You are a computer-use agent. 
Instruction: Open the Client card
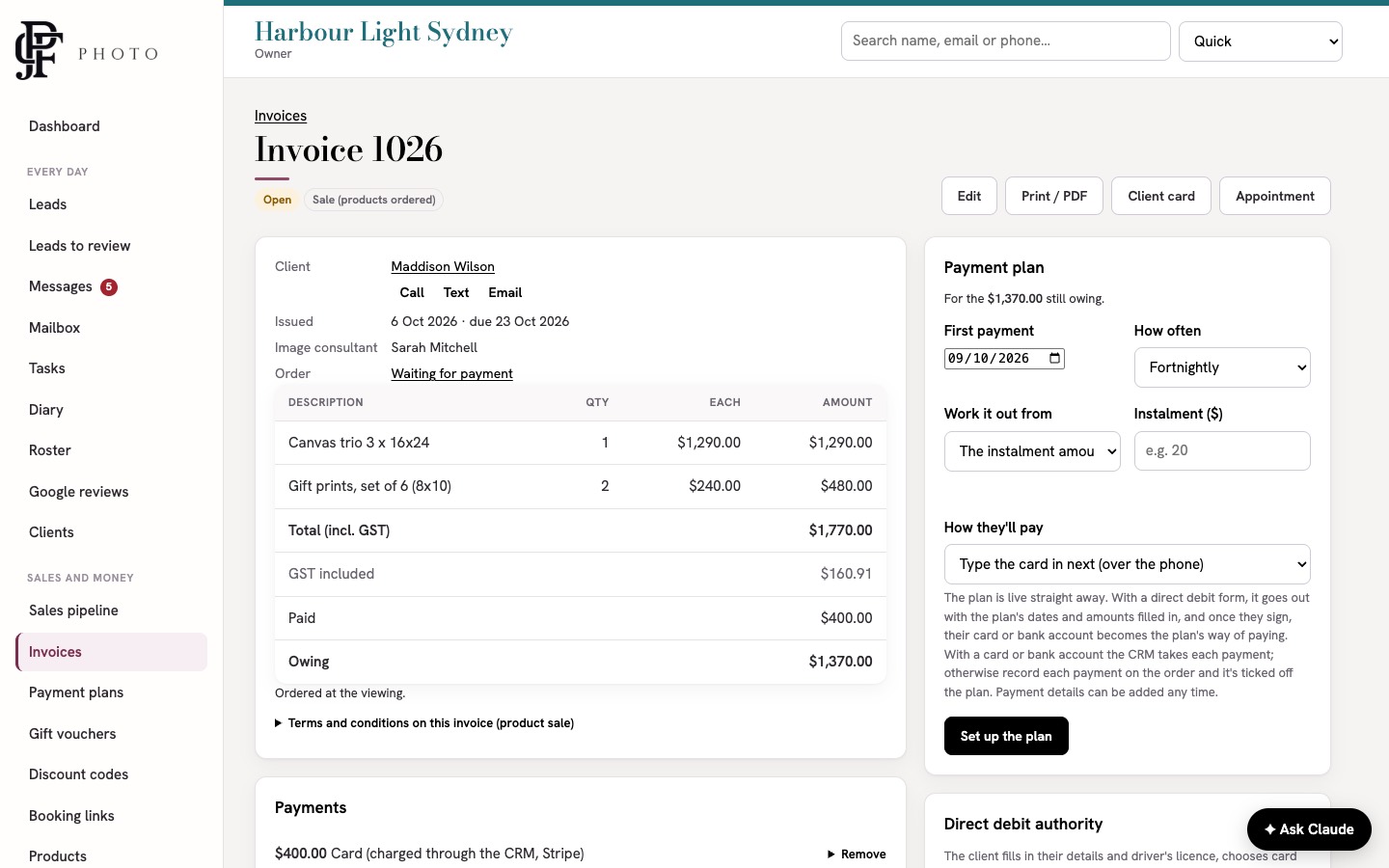coord(1161,196)
